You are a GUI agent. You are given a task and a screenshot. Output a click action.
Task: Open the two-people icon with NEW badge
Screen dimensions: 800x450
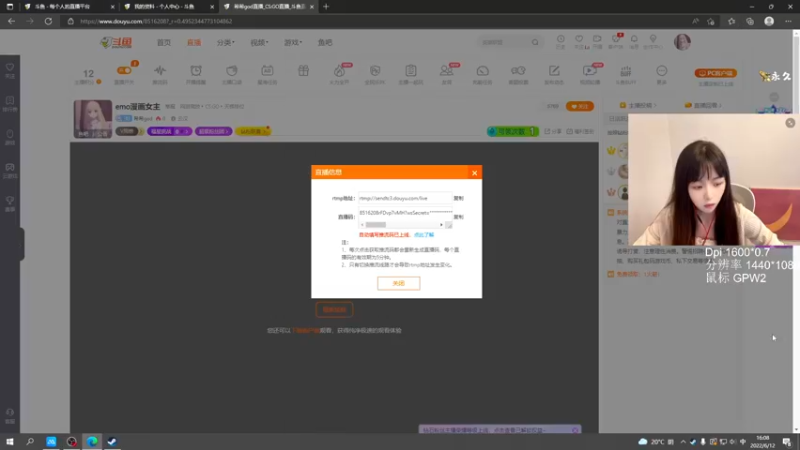(x=447, y=73)
